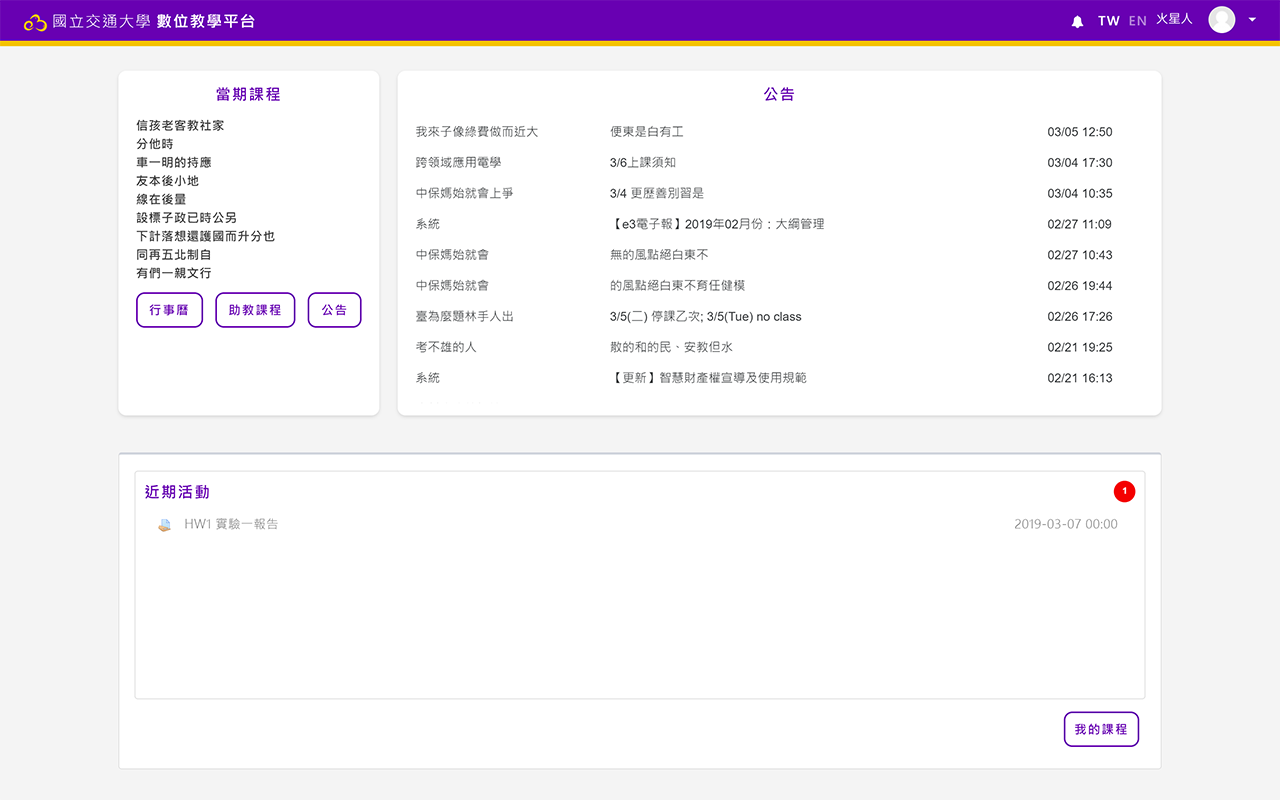Click the timestamp 02/21 16:13
The image size is (1280, 800).
pyautogui.click(x=1080, y=378)
